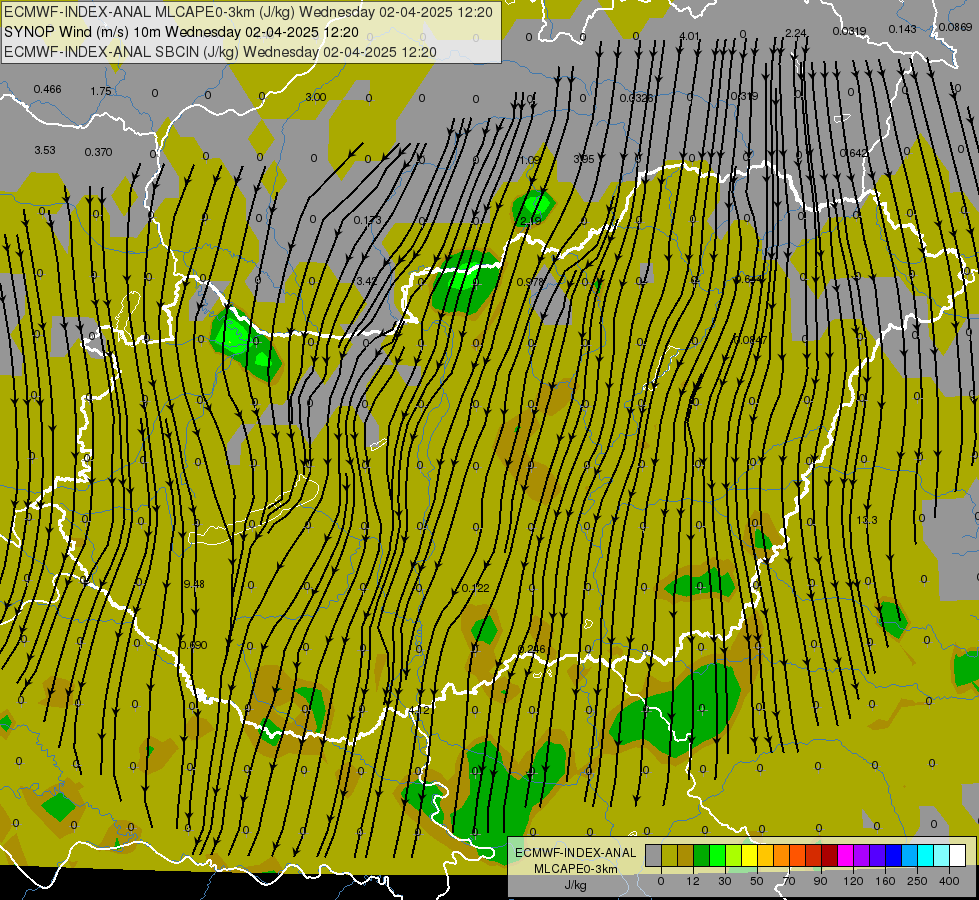Click the magenta legend swatch
Viewport: 979px width, 900px height.
point(846,855)
